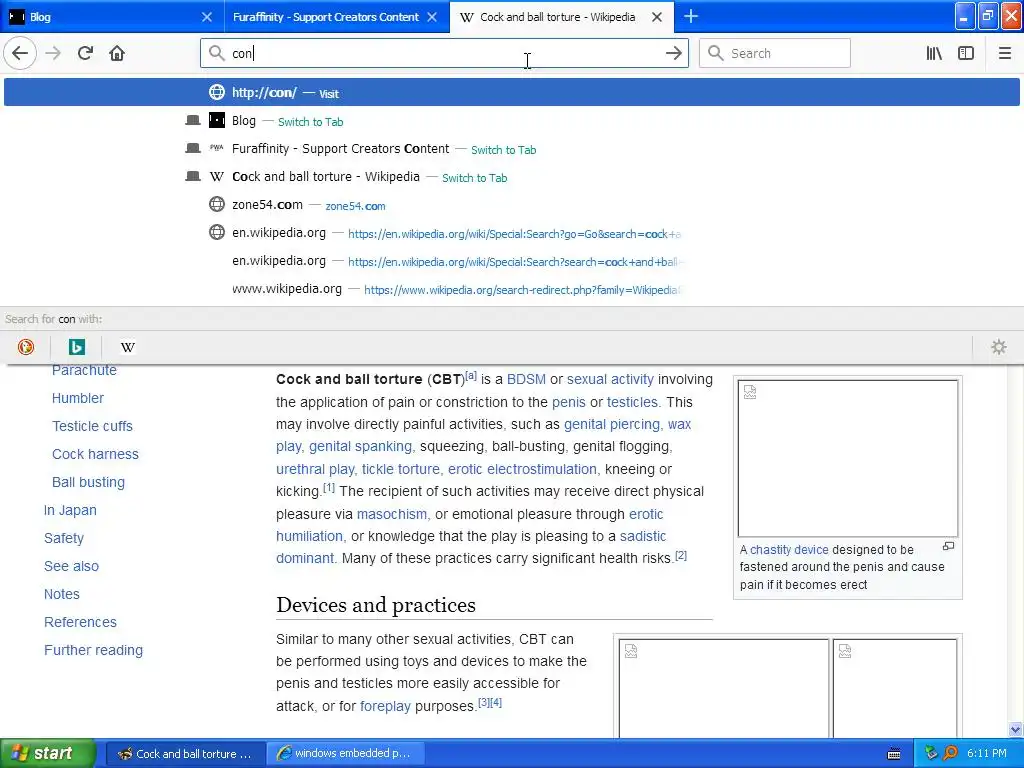Switch to Furaffinity - Support Creators Content tab
This screenshot has width=1024, height=768.
click(336, 17)
